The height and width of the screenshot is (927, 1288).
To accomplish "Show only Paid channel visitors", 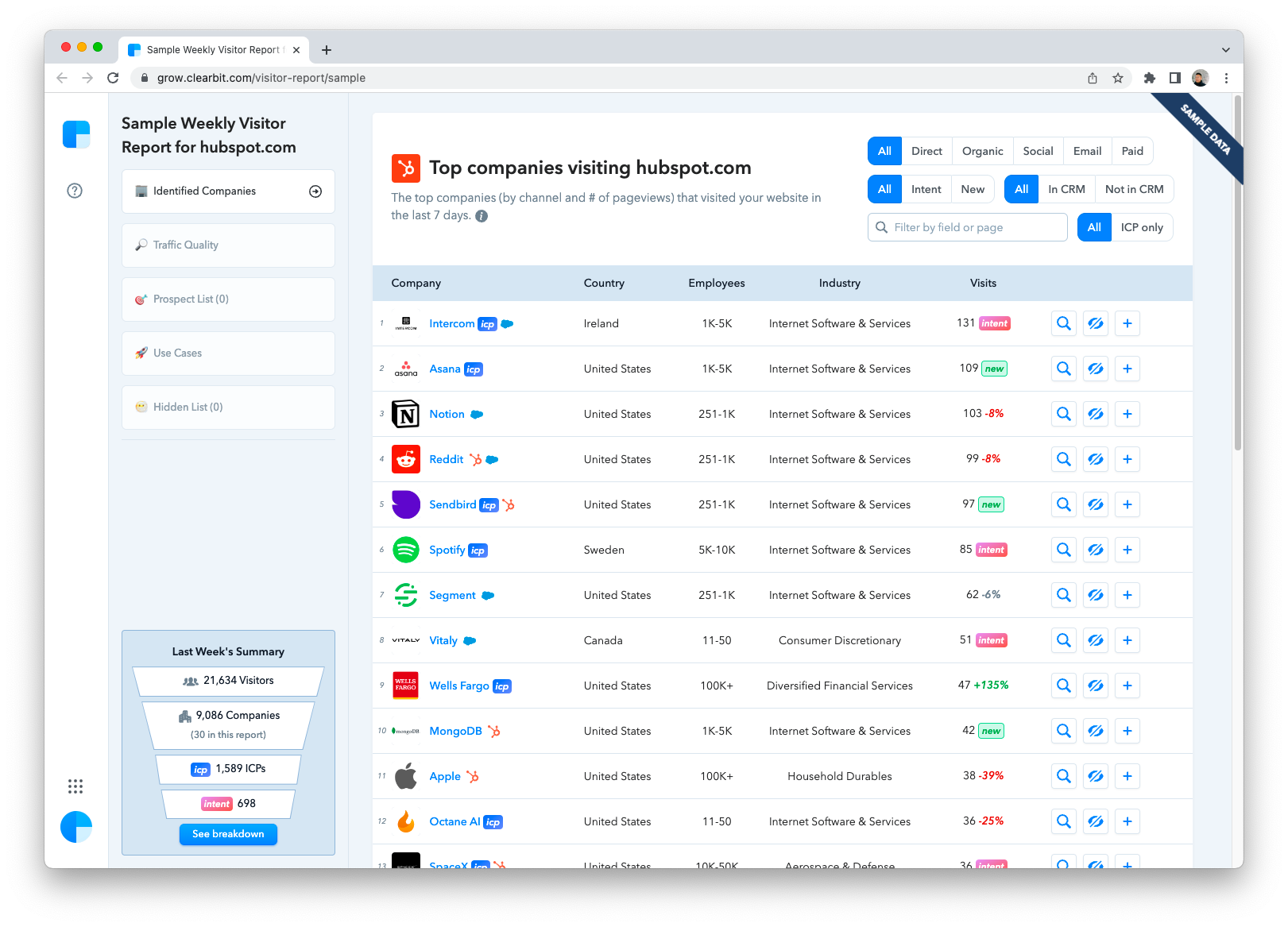I will pyautogui.click(x=1132, y=151).
